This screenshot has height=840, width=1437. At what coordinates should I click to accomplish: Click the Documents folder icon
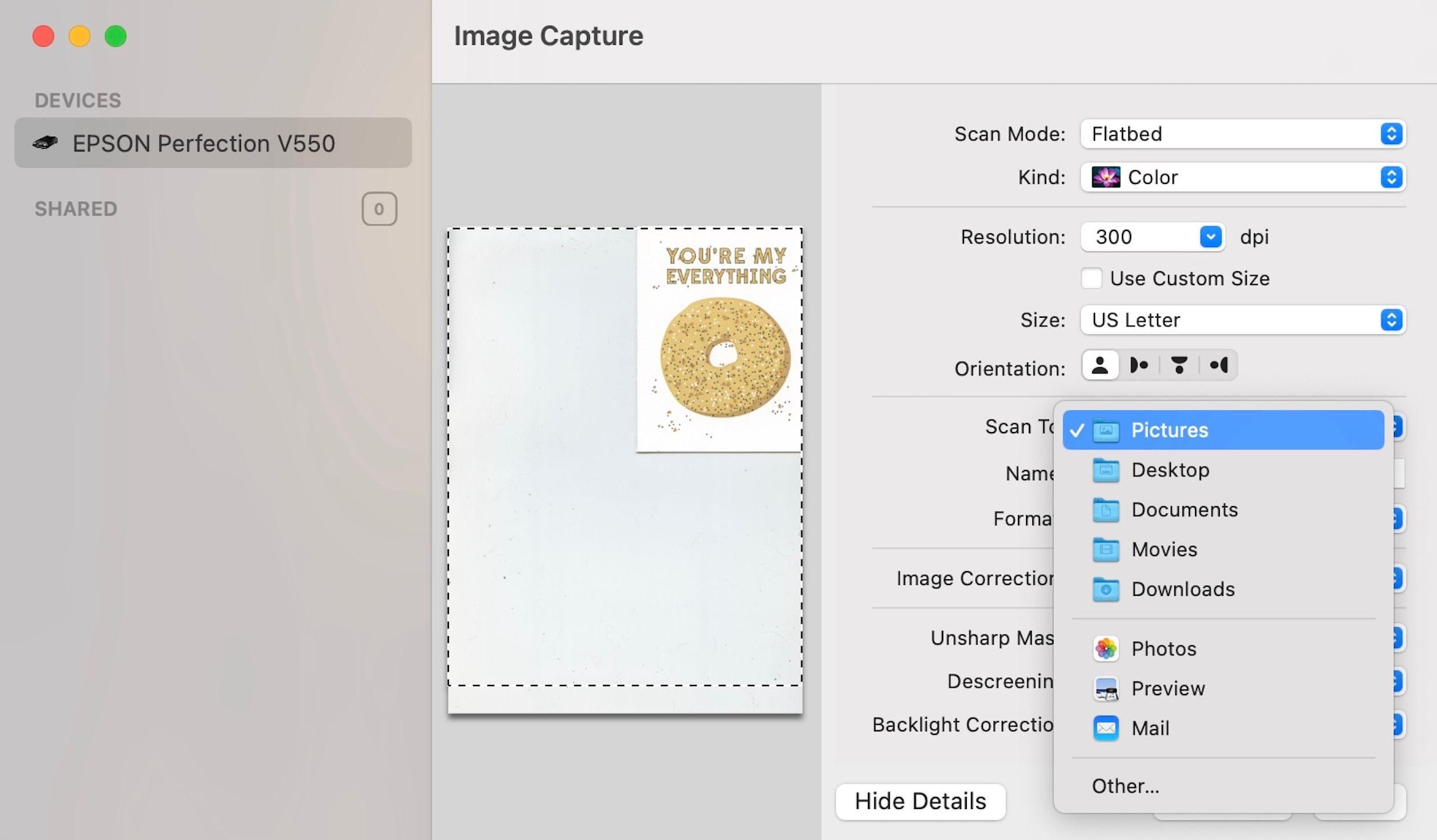(1106, 510)
